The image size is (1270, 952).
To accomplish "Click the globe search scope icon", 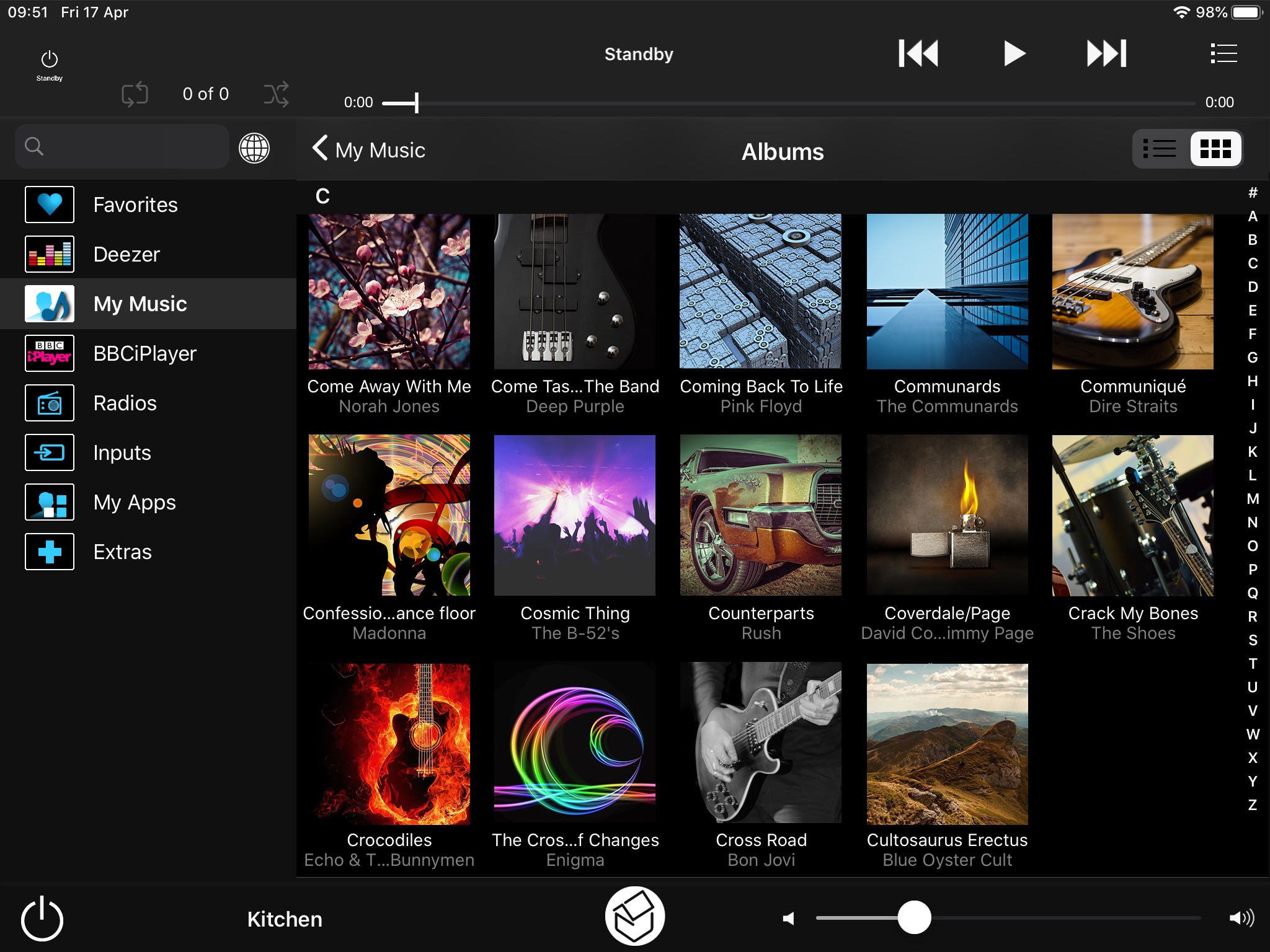I will pyautogui.click(x=254, y=148).
